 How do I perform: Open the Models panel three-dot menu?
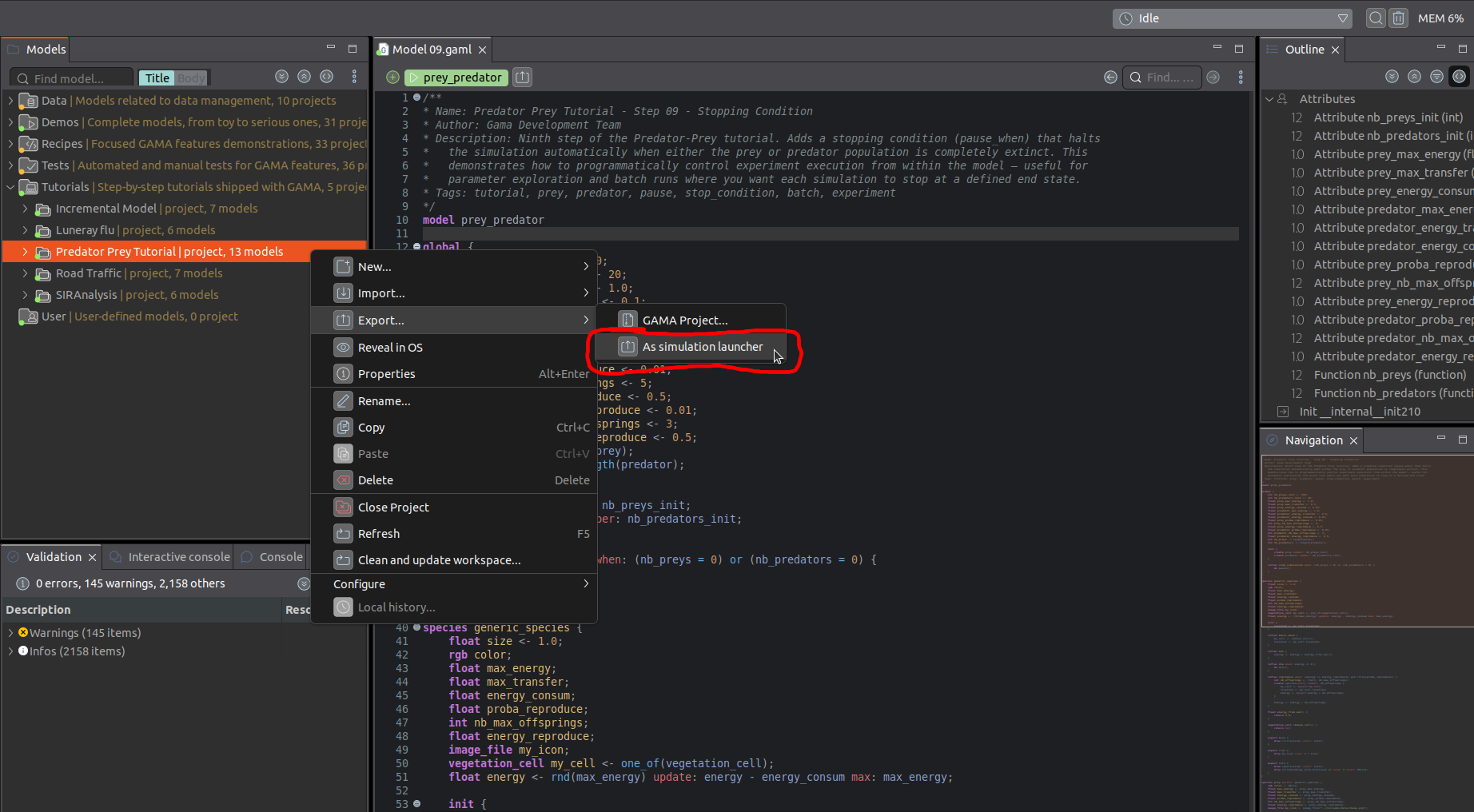pos(354,77)
